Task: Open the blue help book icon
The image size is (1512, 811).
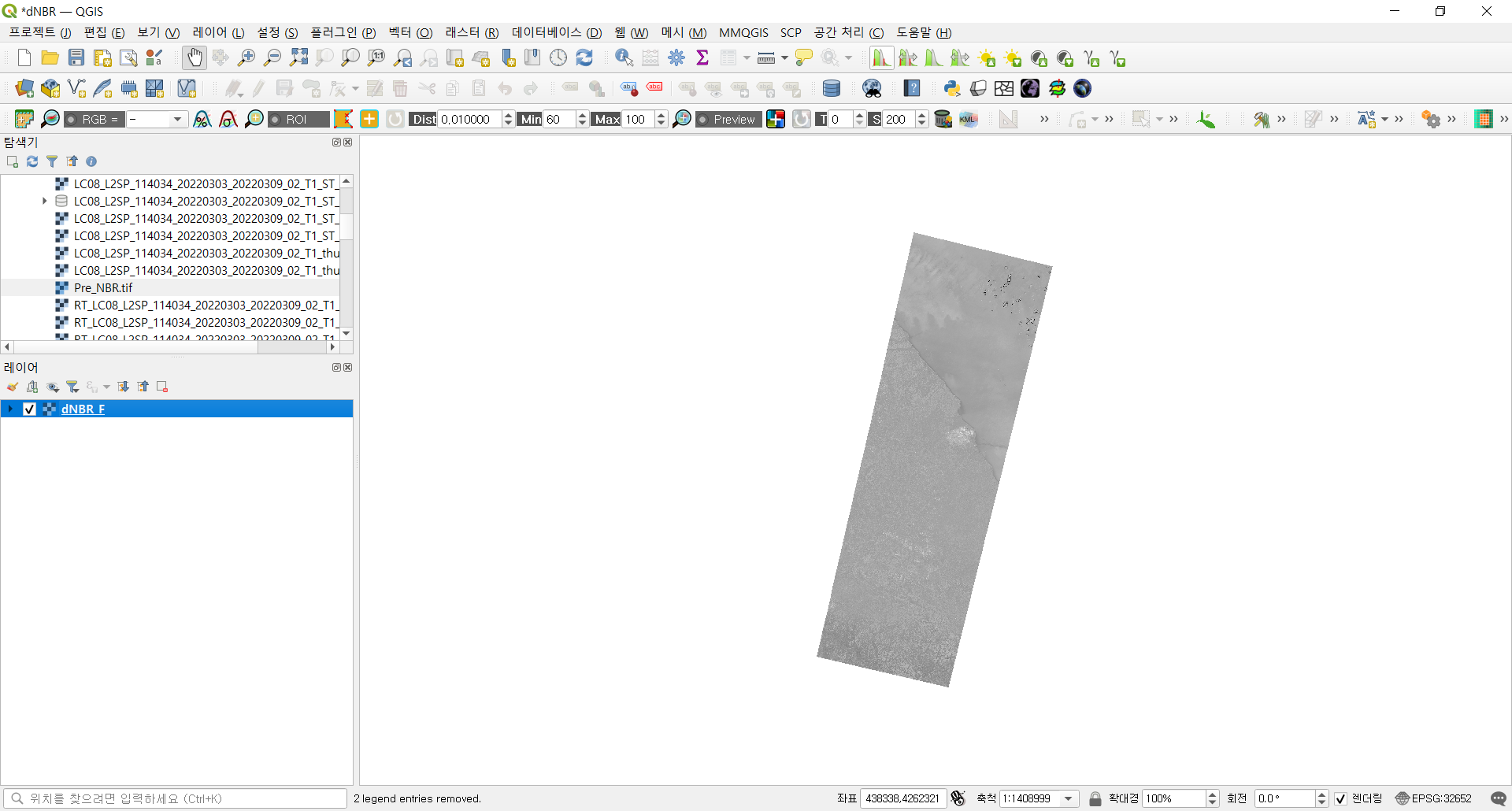Action: tap(912, 88)
